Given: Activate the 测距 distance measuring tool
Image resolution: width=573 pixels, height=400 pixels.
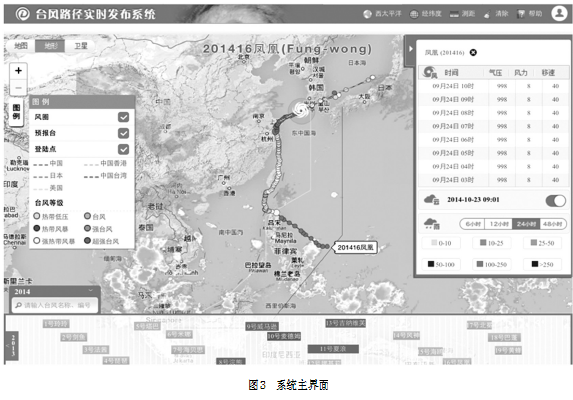Looking at the screenshot, I should coord(454,14).
